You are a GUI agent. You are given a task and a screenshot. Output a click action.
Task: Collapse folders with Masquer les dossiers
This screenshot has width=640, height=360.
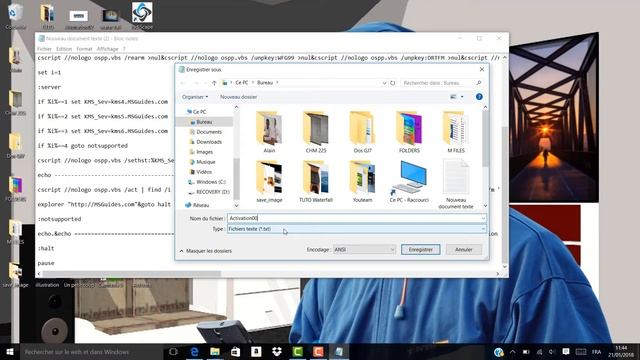(x=206, y=251)
